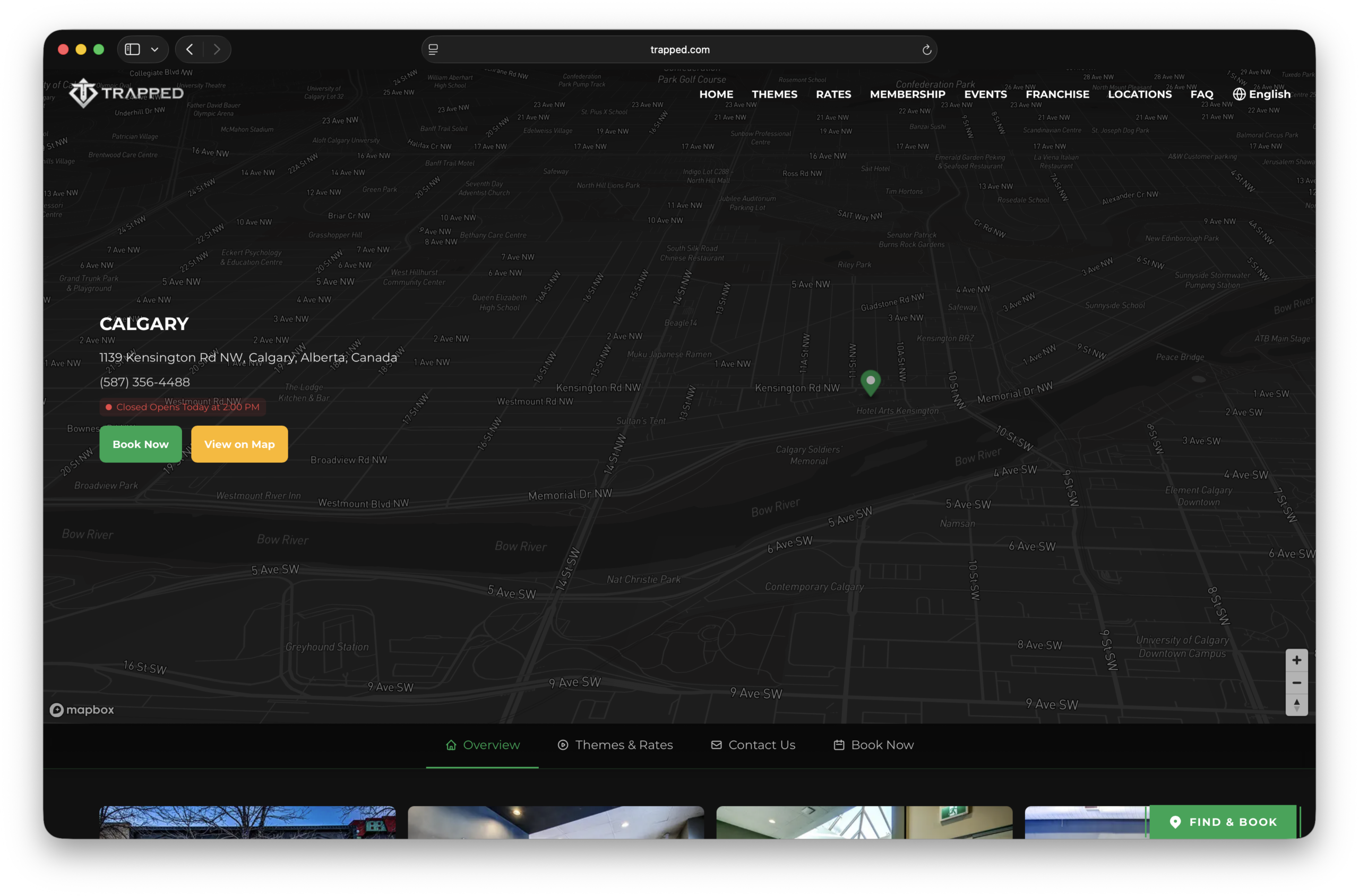Toggle the browser sidebar panel

coord(133,50)
